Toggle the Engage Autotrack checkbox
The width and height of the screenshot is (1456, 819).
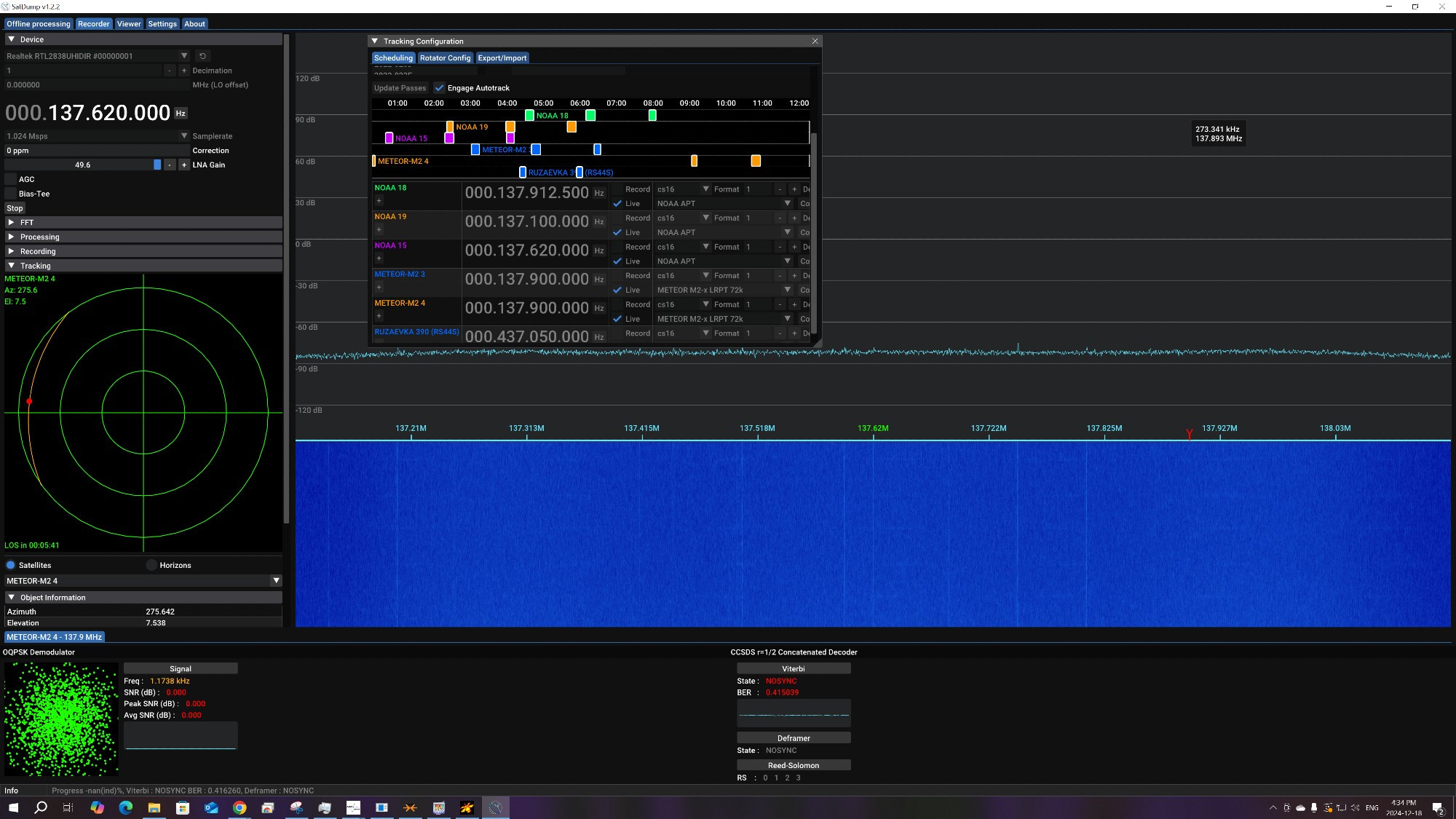click(x=440, y=88)
